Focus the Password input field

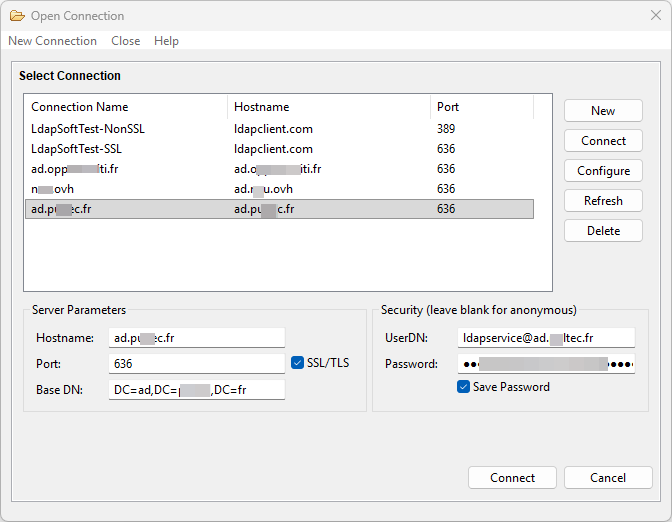pyautogui.click(x=546, y=364)
